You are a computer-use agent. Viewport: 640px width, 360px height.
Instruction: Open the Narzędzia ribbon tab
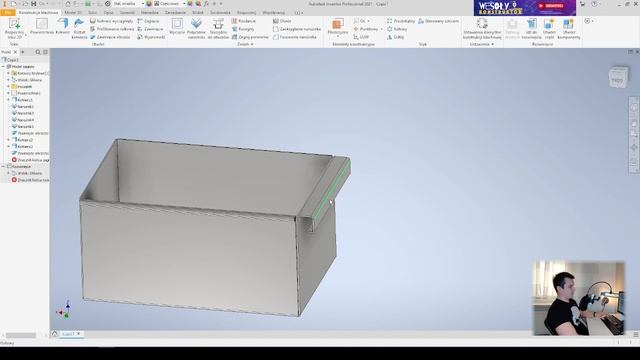point(149,13)
